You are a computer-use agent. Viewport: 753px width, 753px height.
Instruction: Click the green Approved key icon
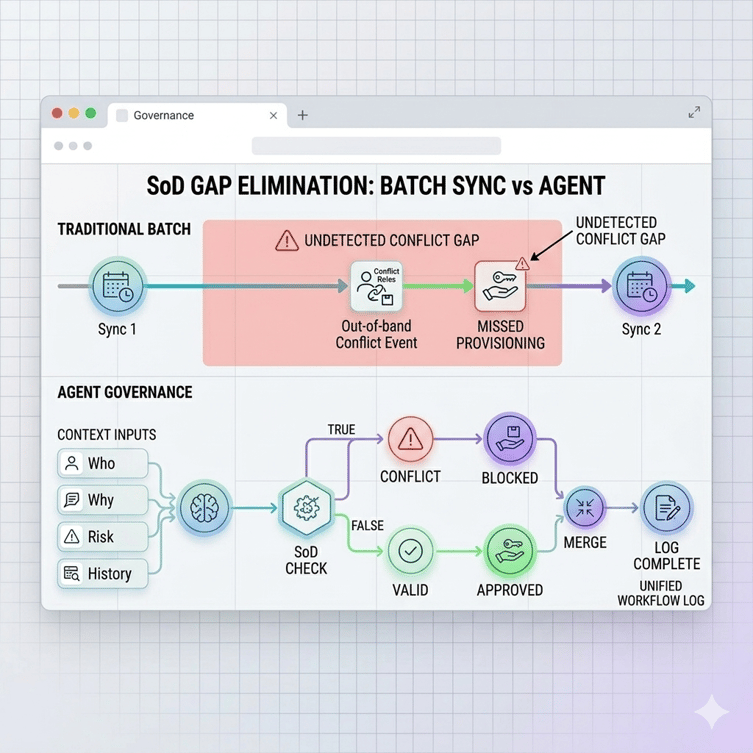pos(510,551)
